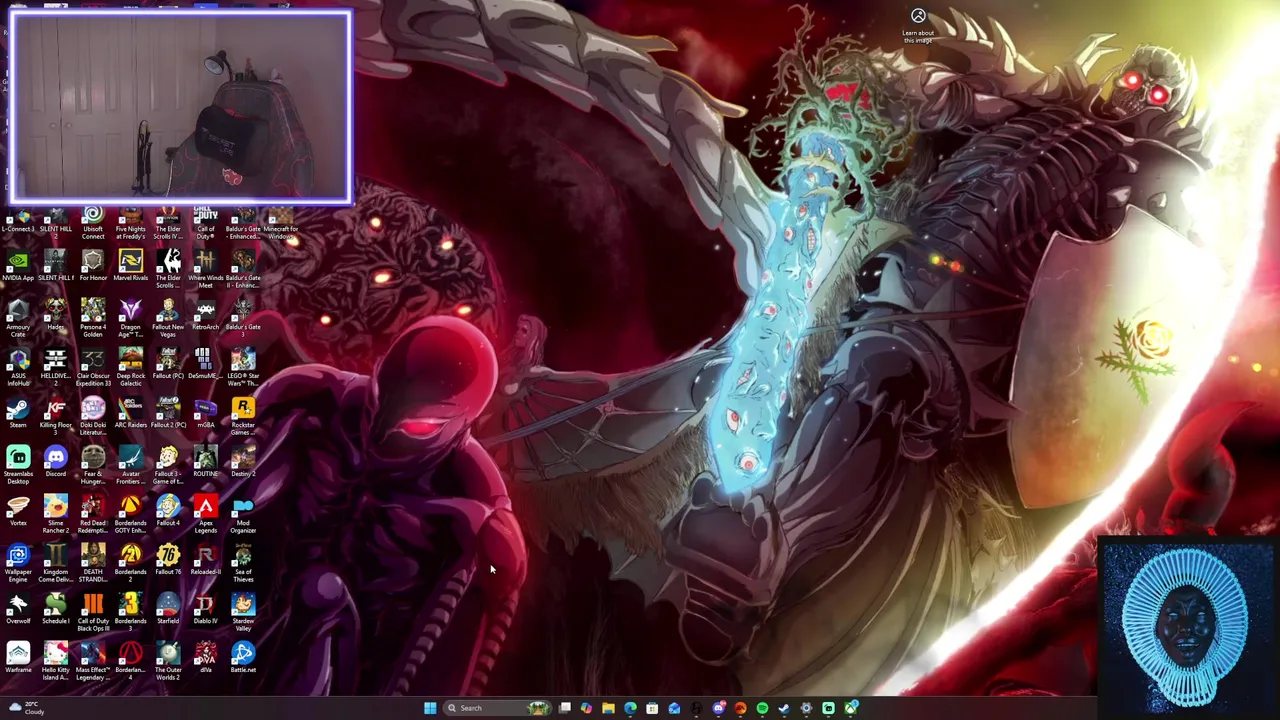Open Microsoft Store on the taskbar
Image resolution: width=1280 pixels, height=720 pixels.
click(652, 708)
